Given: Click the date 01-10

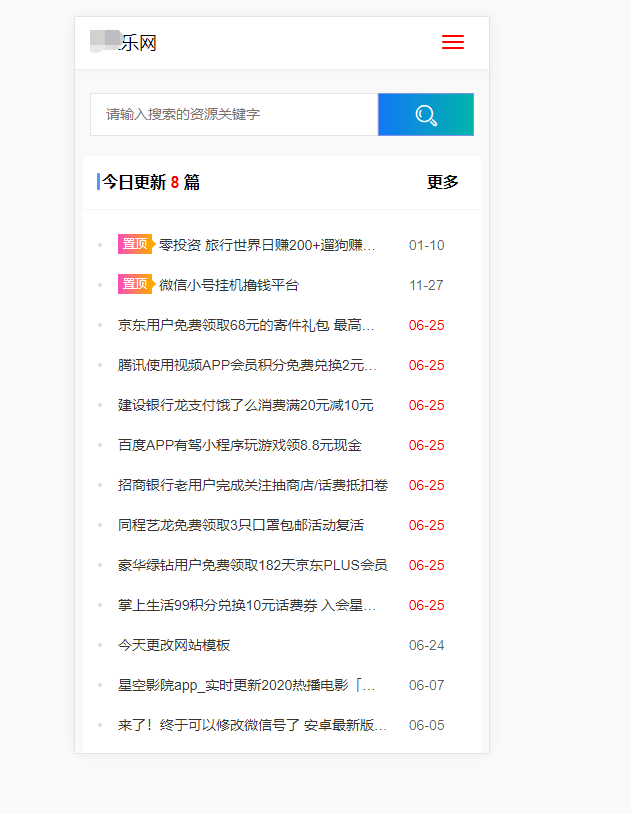Looking at the screenshot, I should [x=426, y=245].
